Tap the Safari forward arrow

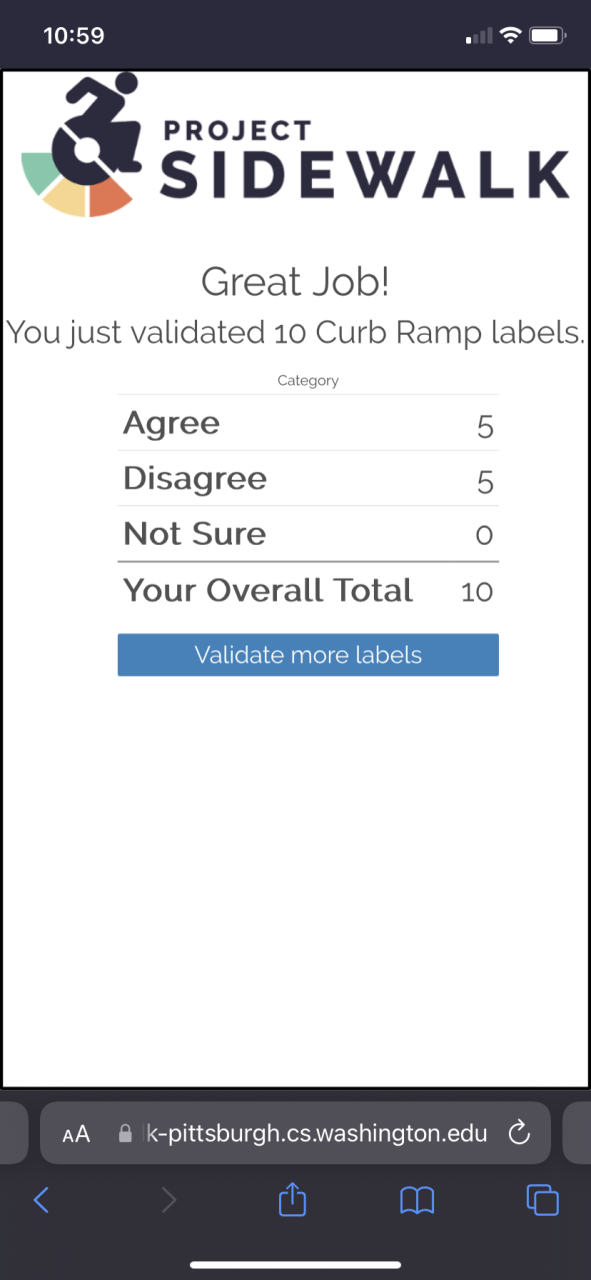pos(169,1200)
